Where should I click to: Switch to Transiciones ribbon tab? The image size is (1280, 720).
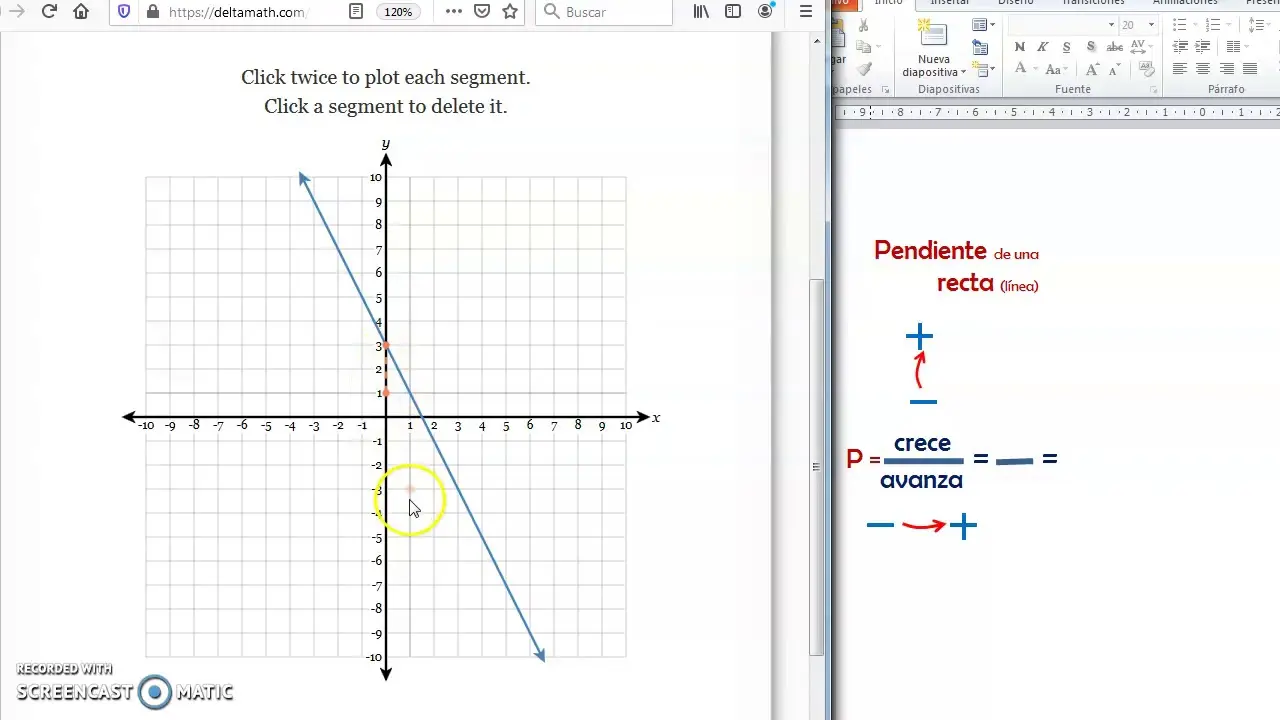pyautogui.click(x=1092, y=3)
